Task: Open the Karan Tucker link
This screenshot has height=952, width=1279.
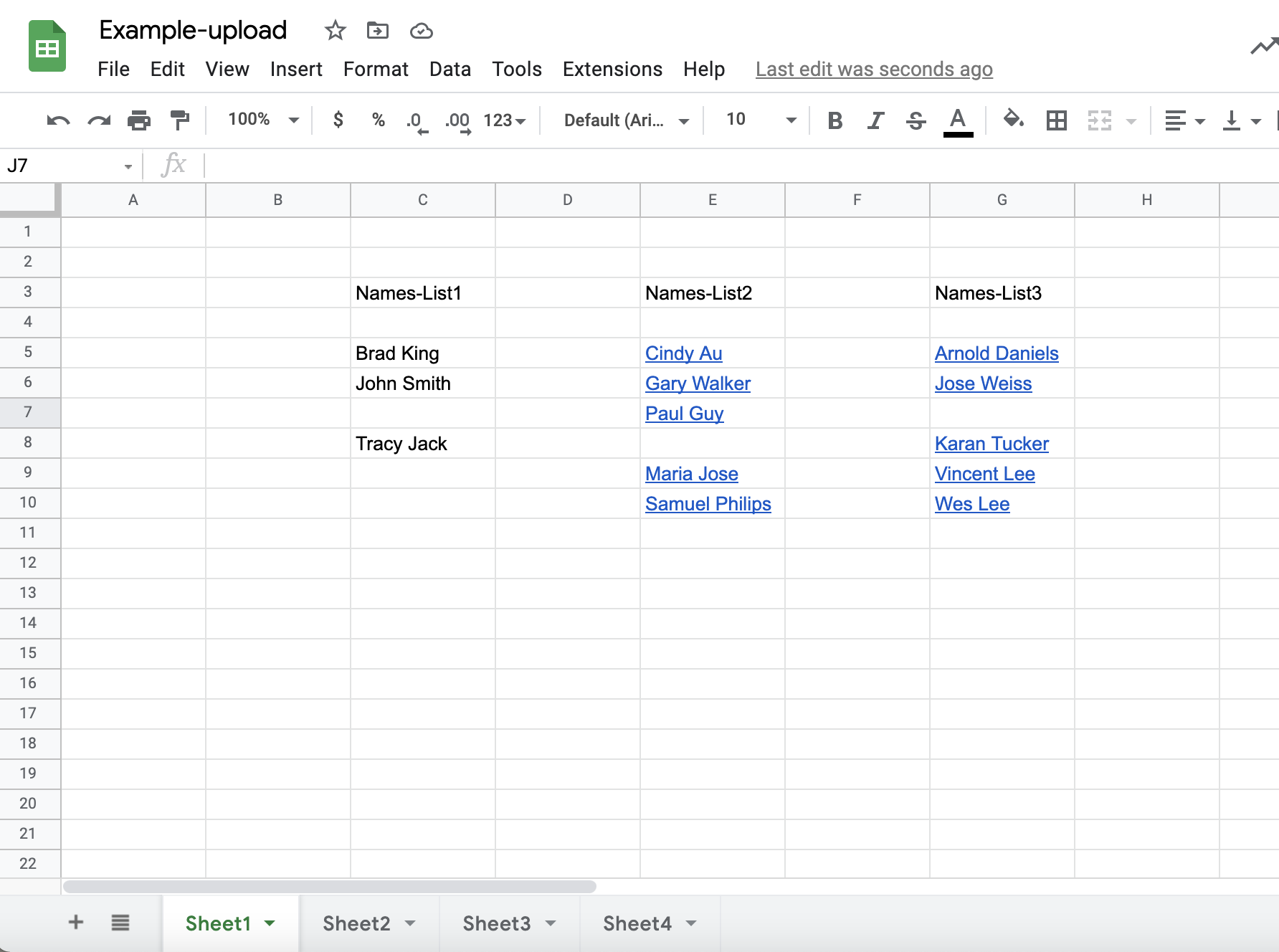Action: click(992, 444)
